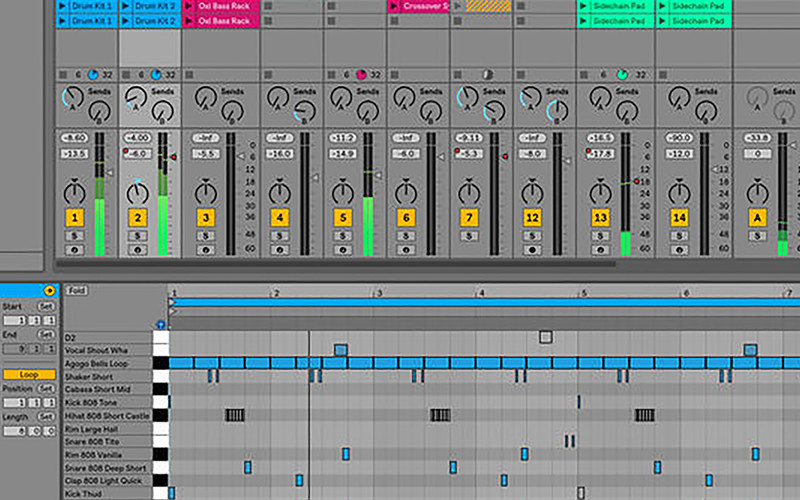Viewport: 800px width, 500px height.
Task: Click track 2 clip progress pie indicator
Action: 156,75
